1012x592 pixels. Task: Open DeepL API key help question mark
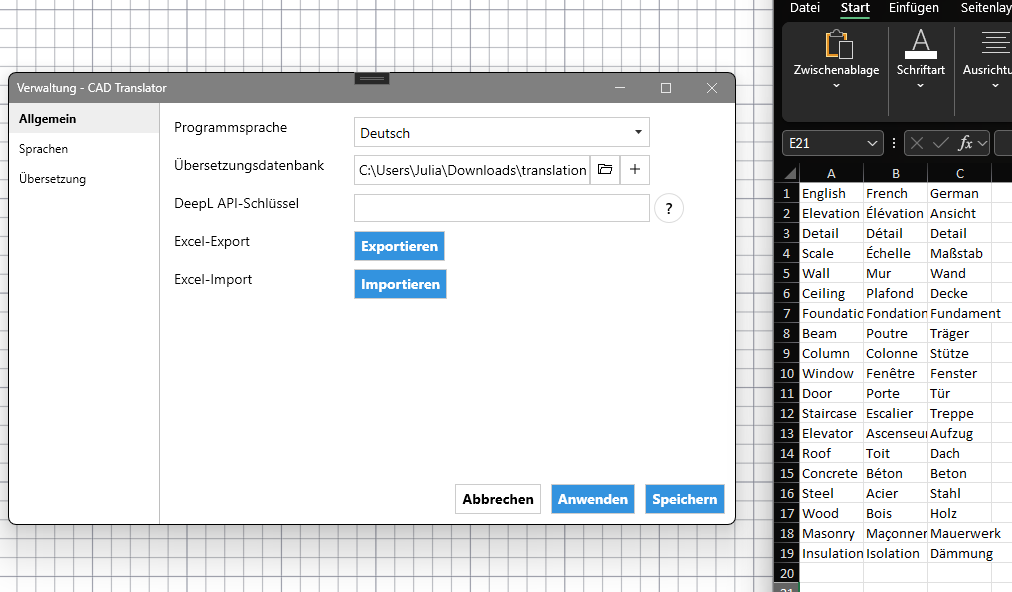[669, 209]
